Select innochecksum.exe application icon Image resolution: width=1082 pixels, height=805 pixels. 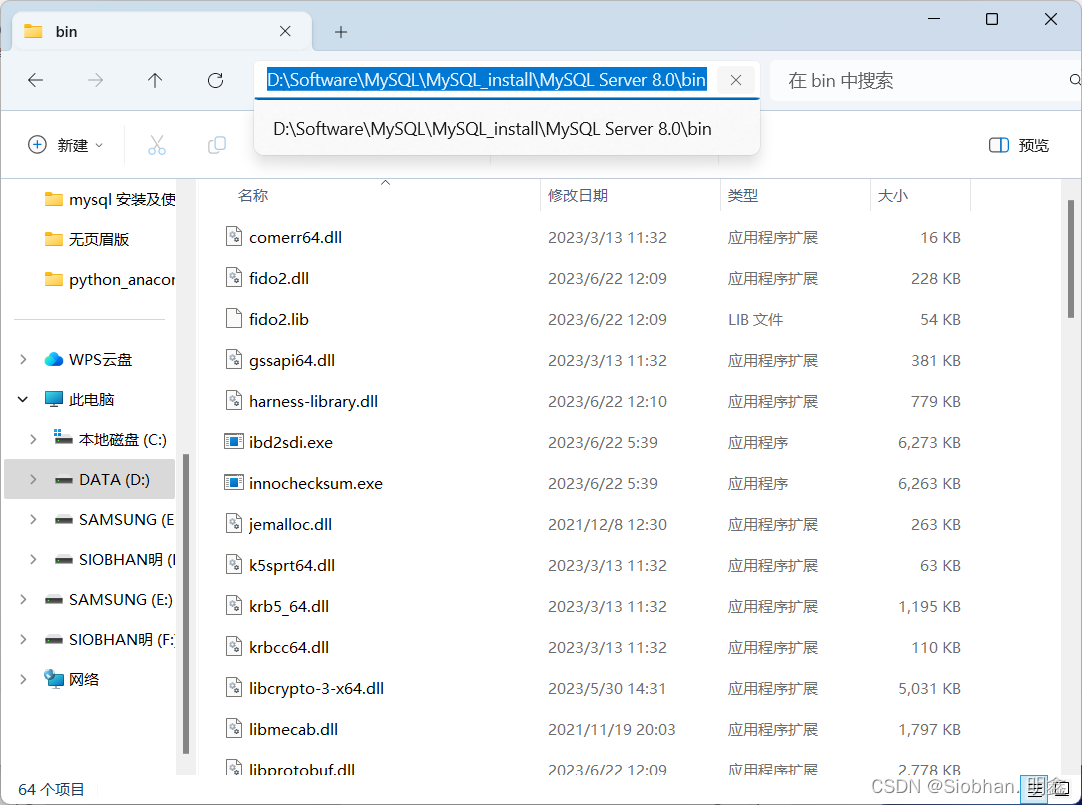click(x=234, y=483)
